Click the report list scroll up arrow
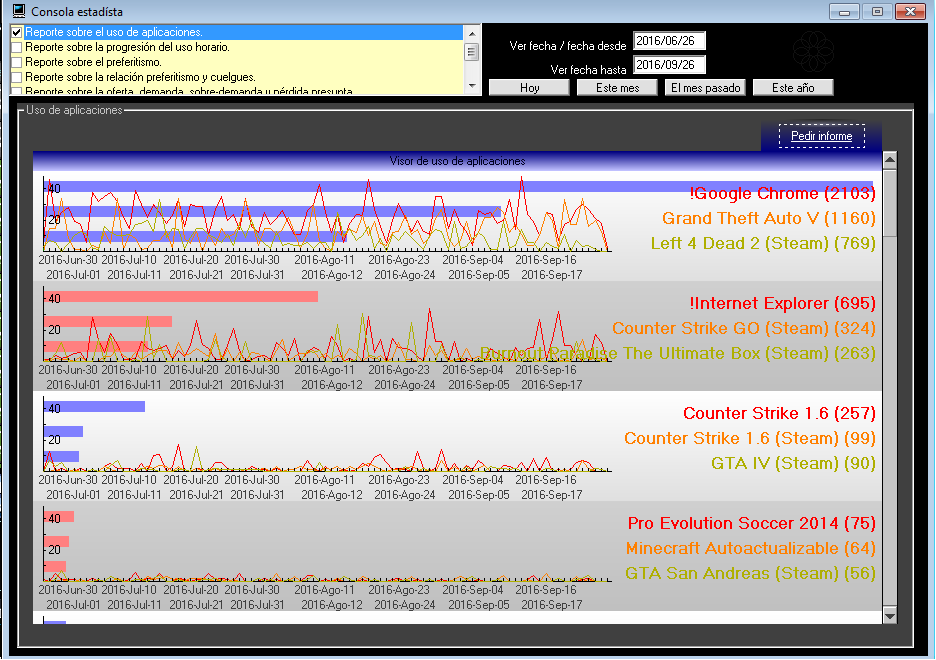Viewport: 936px width, 660px height. pos(472,33)
